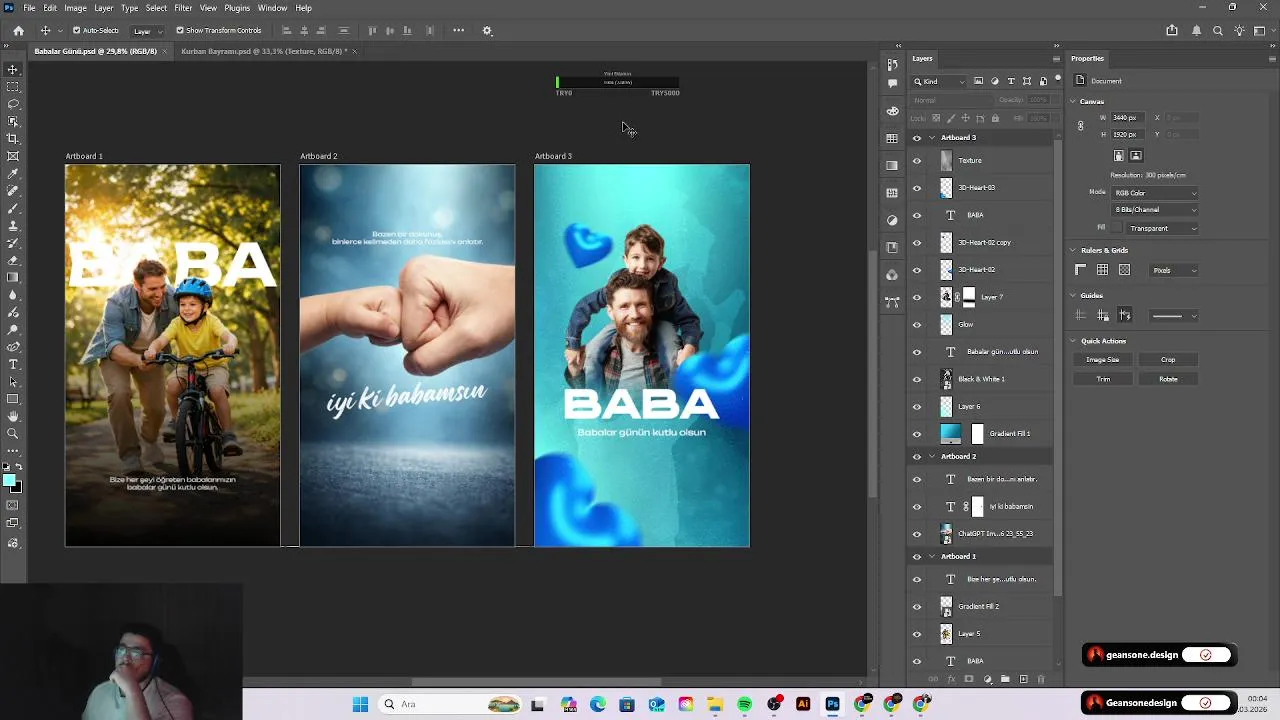Select the Zoom tool
This screenshot has width=1280, height=720.
pyautogui.click(x=13, y=433)
